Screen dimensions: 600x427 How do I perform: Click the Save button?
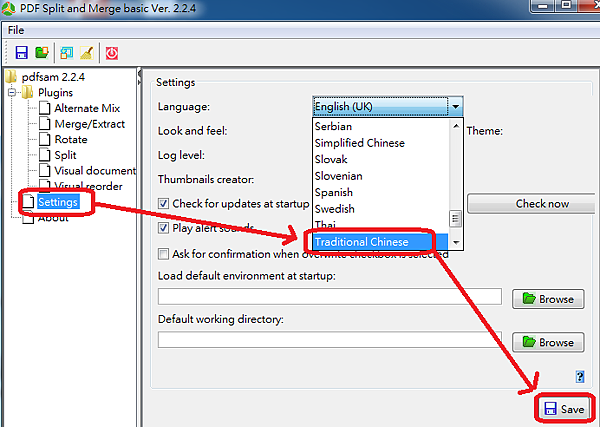coord(565,409)
